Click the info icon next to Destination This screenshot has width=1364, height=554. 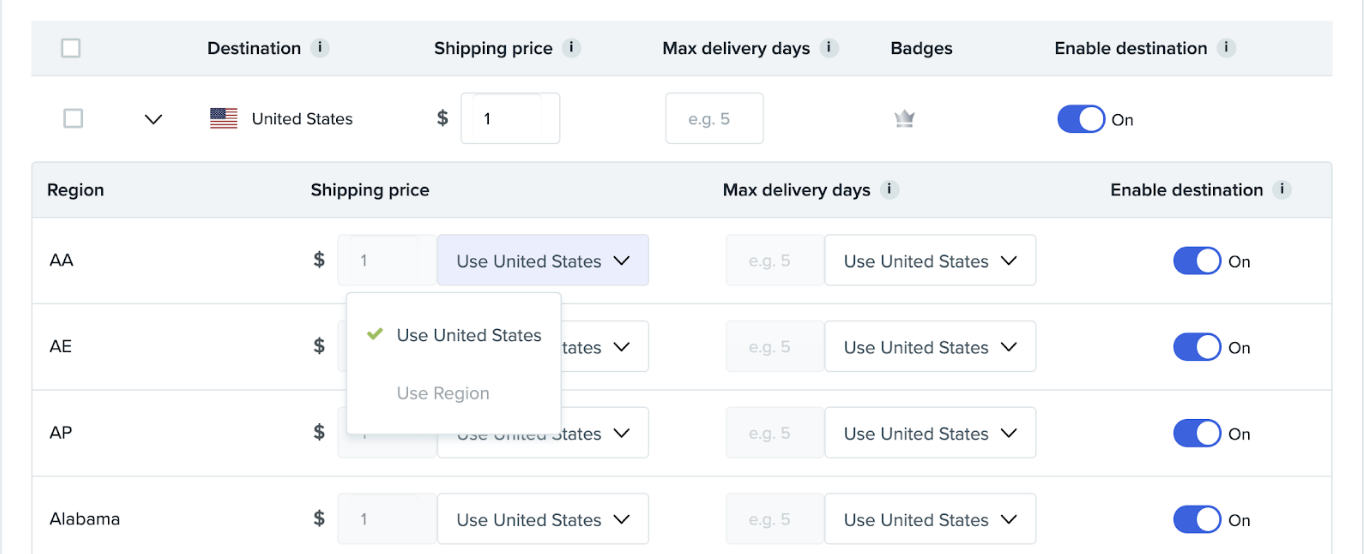(x=320, y=48)
